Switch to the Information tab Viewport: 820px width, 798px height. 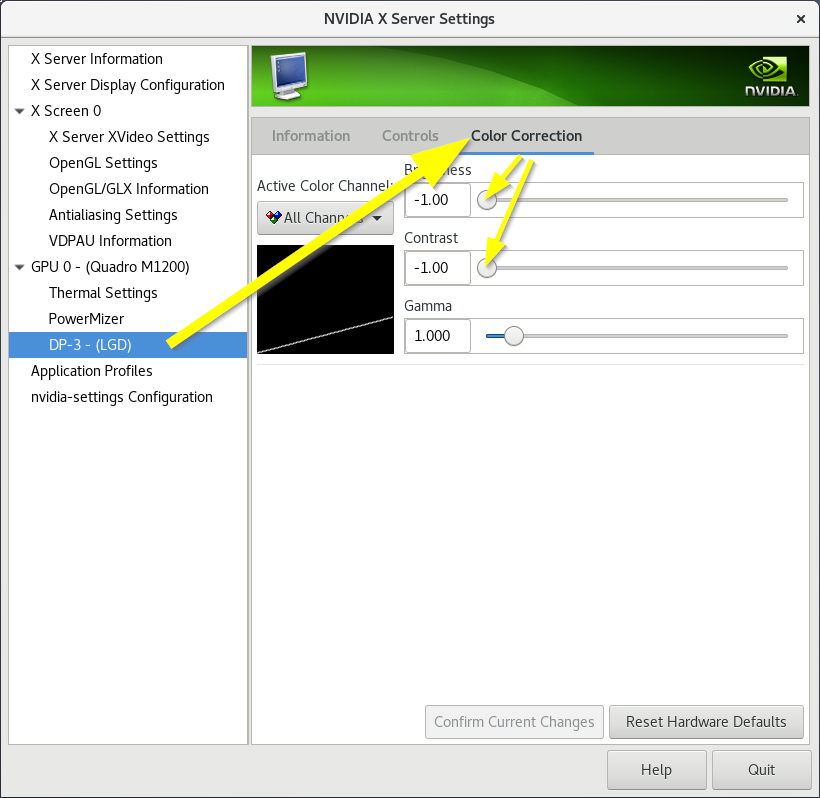311,136
